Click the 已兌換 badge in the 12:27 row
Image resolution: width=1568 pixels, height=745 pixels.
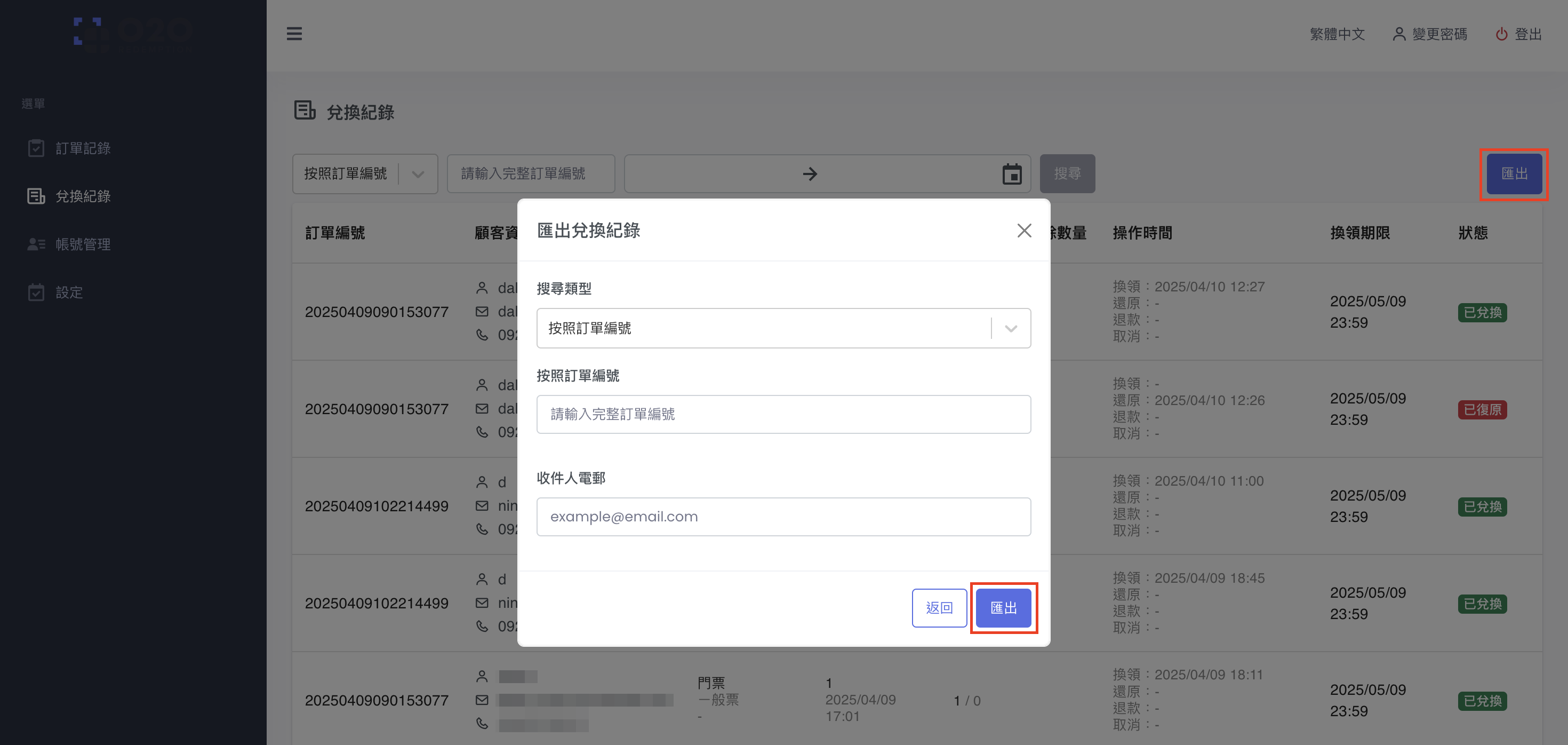[1482, 313]
